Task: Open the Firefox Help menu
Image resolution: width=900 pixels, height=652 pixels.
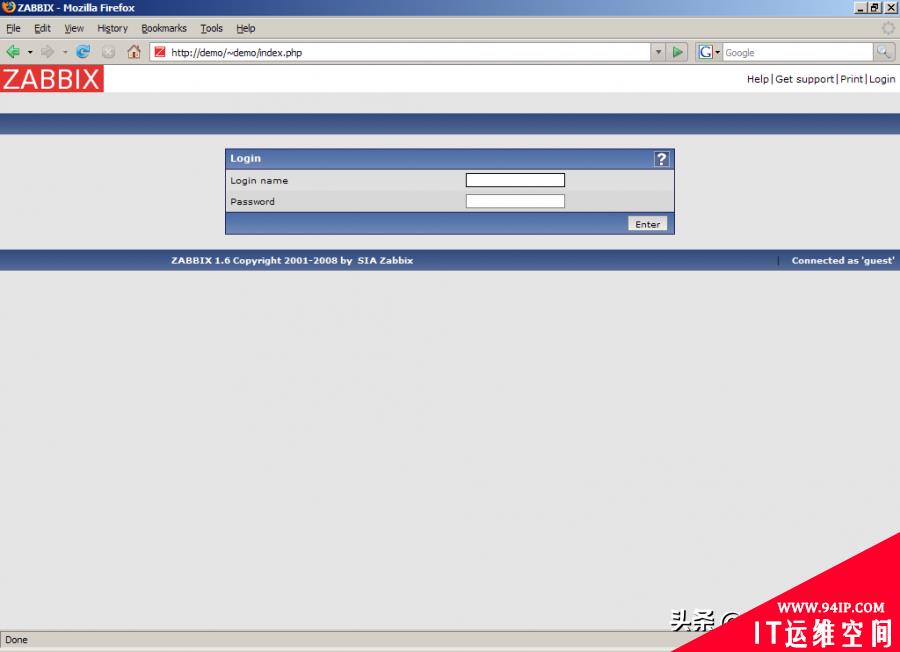Action: pyautogui.click(x=246, y=28)
